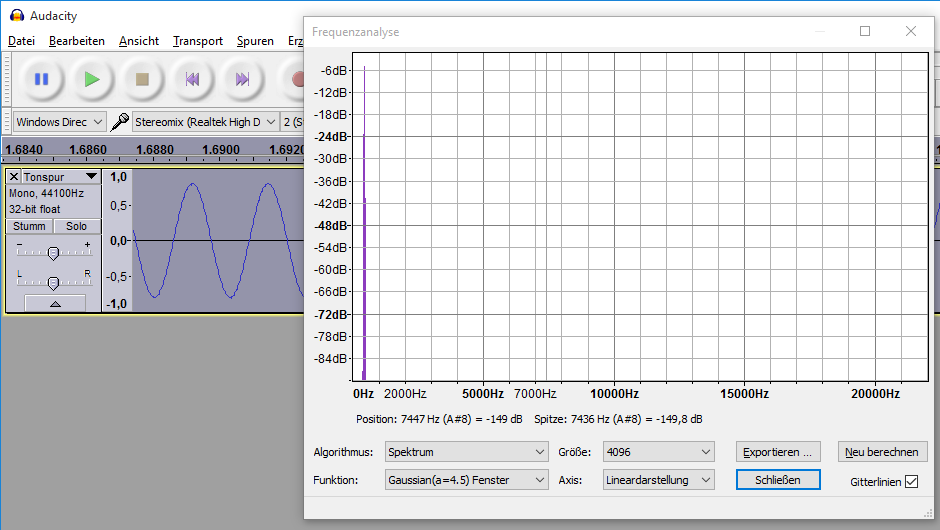This screenshot has height=530, width=940.
Task: Stop playback with the Stop button
Action: point(142,79)
